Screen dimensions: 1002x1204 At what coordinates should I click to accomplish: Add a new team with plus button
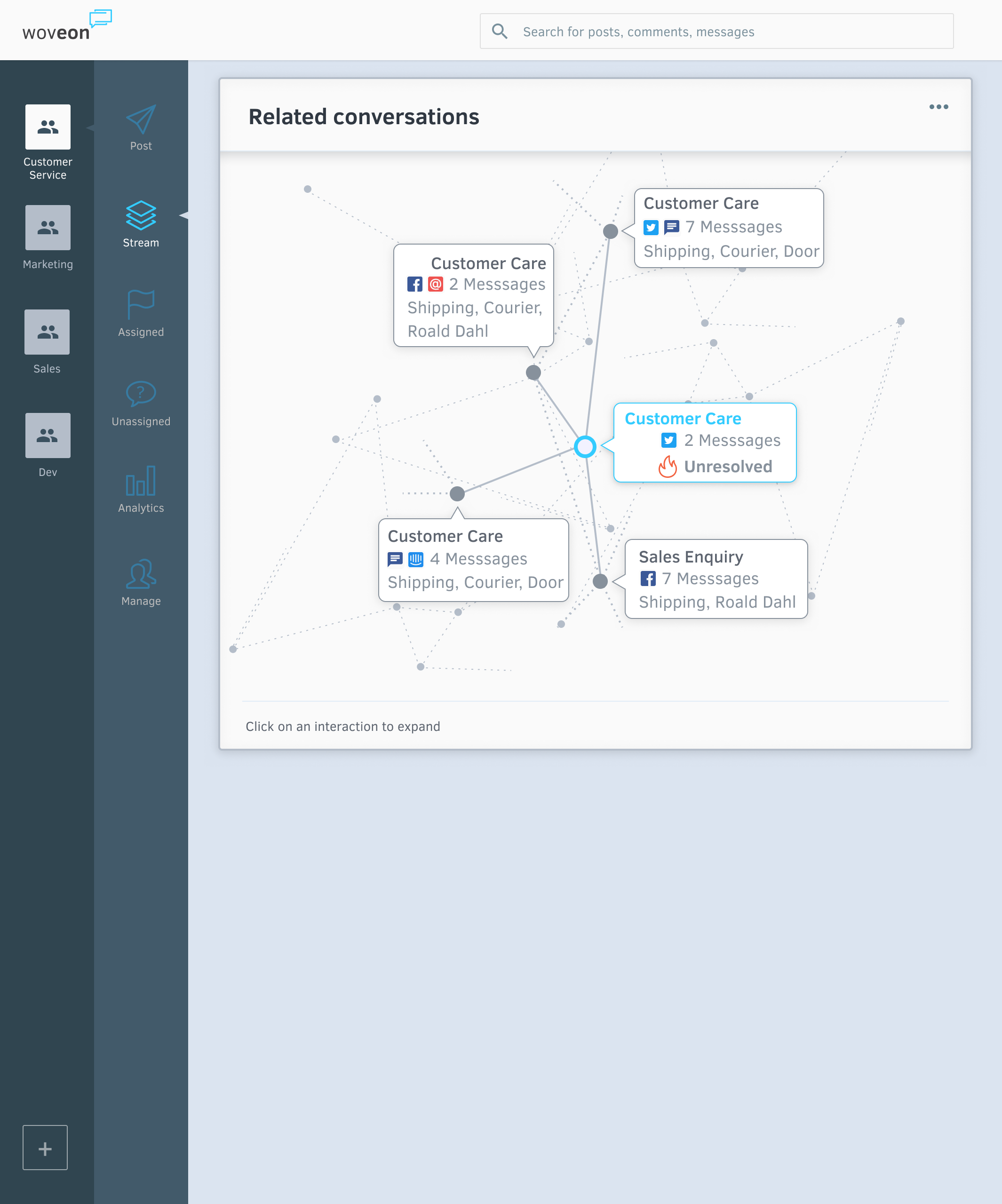45,1147
